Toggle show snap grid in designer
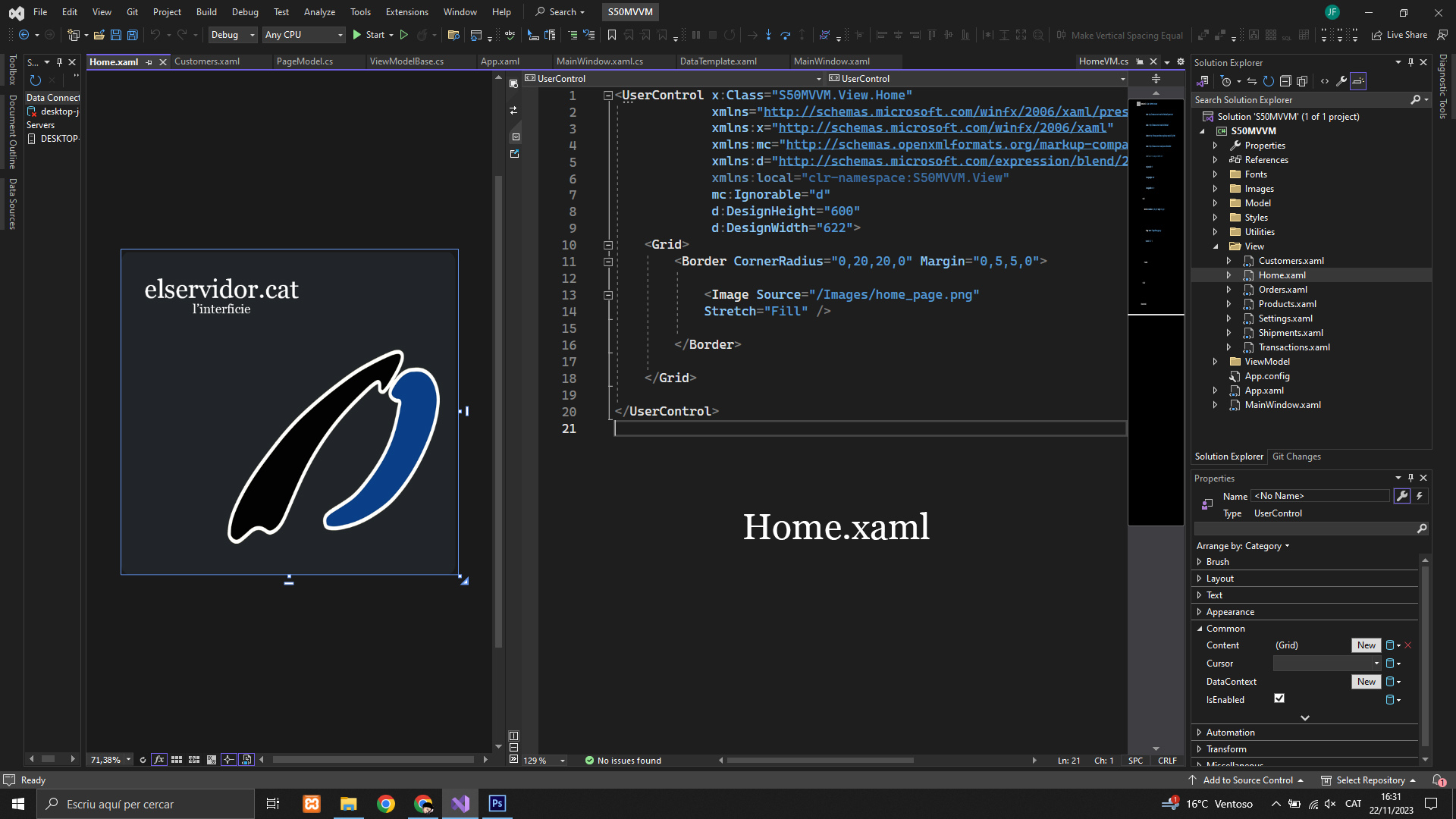 click(177, 759)
